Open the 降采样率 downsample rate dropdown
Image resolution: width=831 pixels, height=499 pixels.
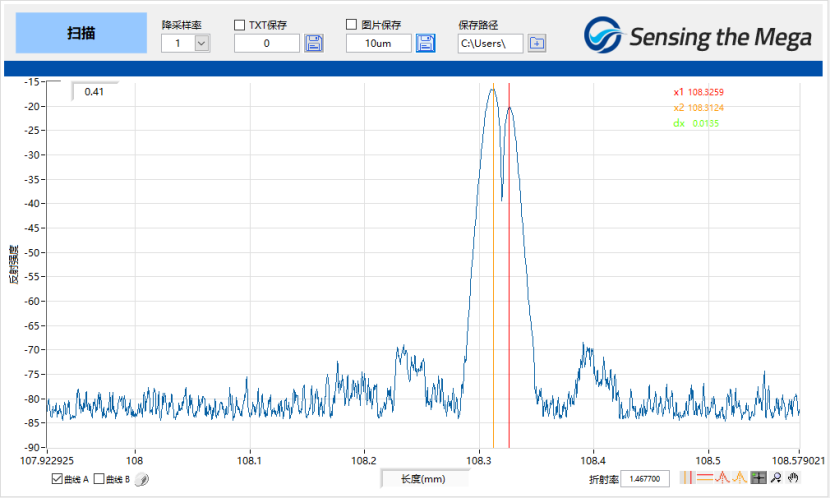201,43
